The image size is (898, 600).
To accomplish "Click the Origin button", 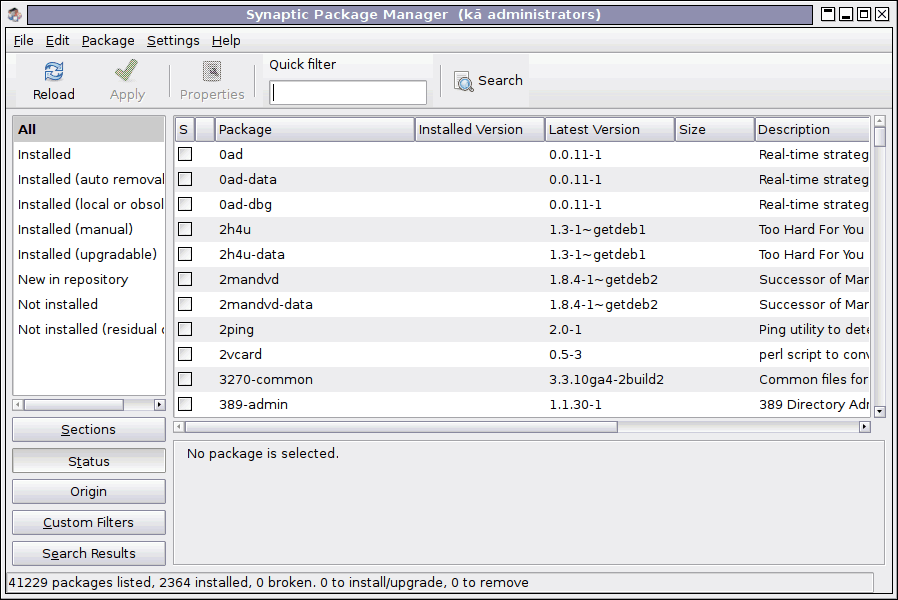I will coord(89,491).
